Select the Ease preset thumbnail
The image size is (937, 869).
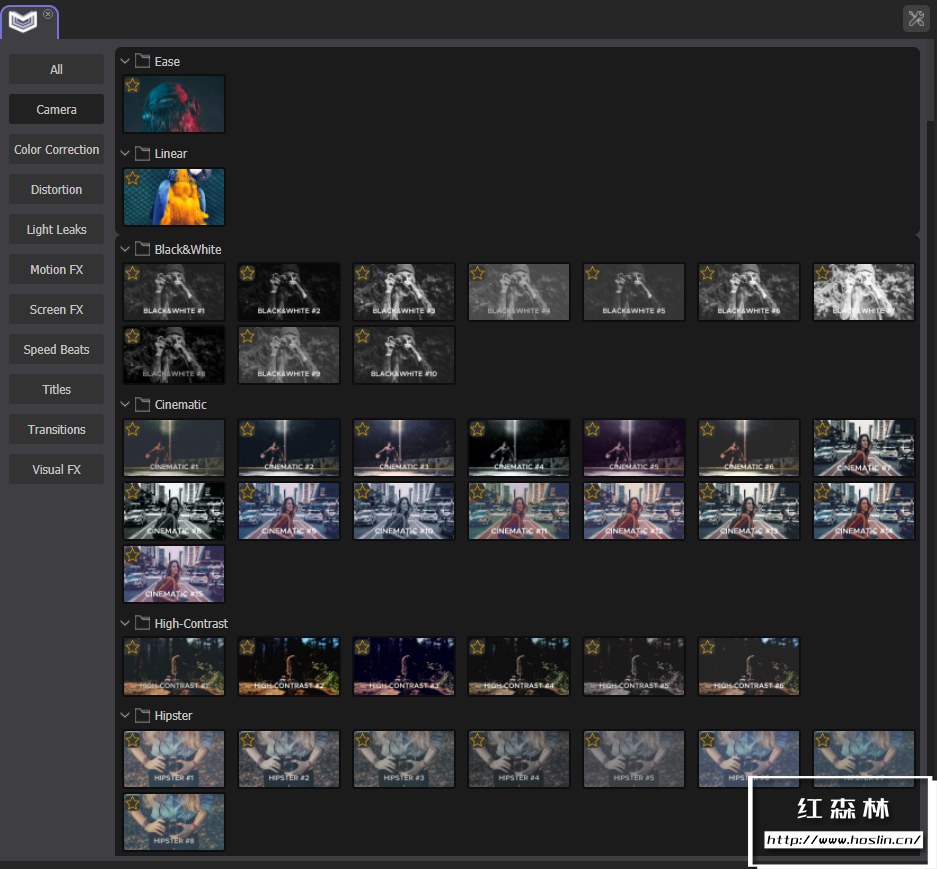click(174, 104)
